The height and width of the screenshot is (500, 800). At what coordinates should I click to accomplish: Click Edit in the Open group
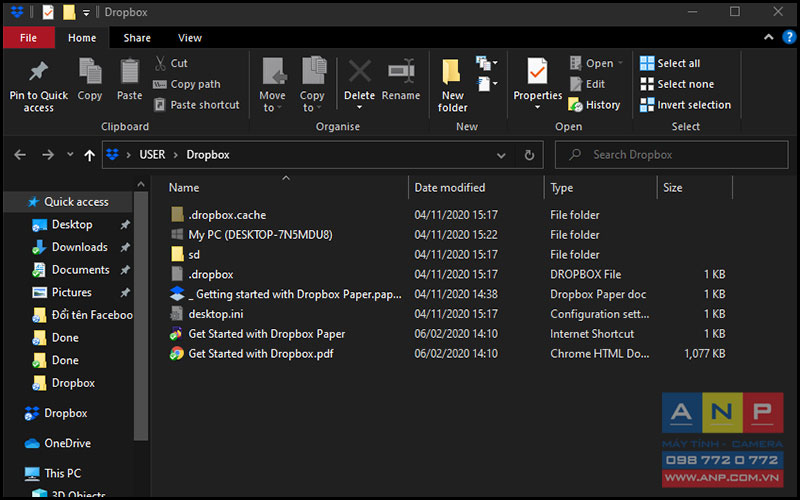click(x=587, y=84)
